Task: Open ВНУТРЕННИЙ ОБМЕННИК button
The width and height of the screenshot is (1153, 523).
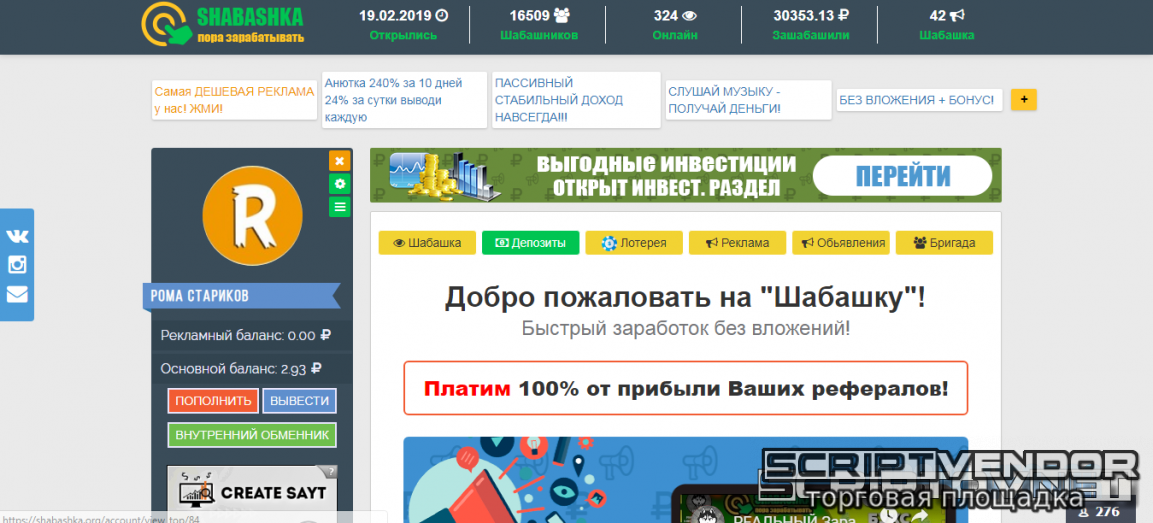Action: click(252, 435)
